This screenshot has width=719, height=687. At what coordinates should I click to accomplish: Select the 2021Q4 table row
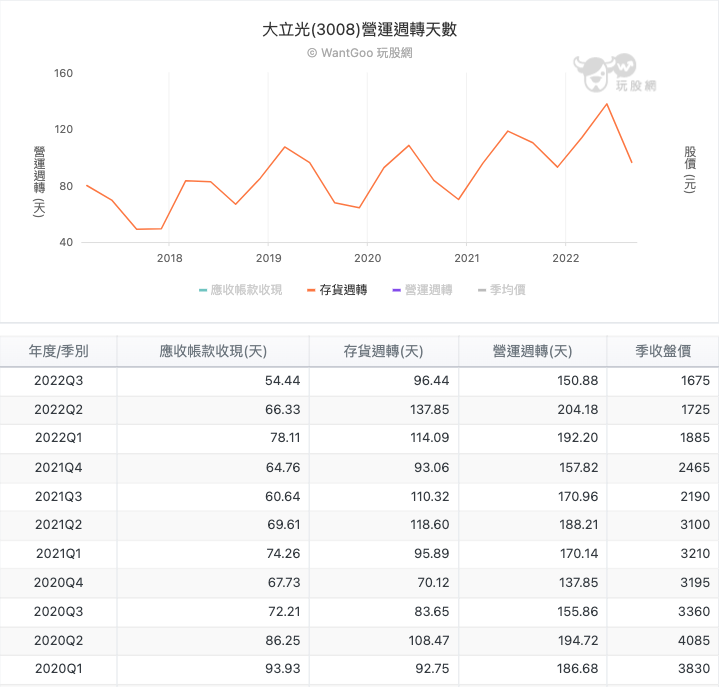coord(360,468)
